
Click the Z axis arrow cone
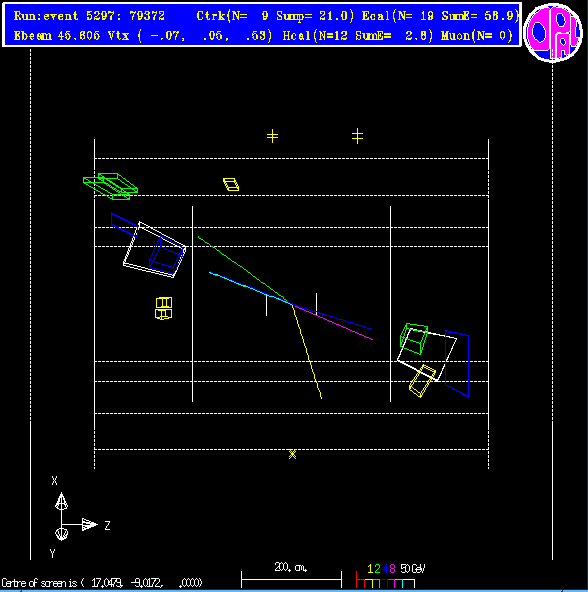click(90, 524)
